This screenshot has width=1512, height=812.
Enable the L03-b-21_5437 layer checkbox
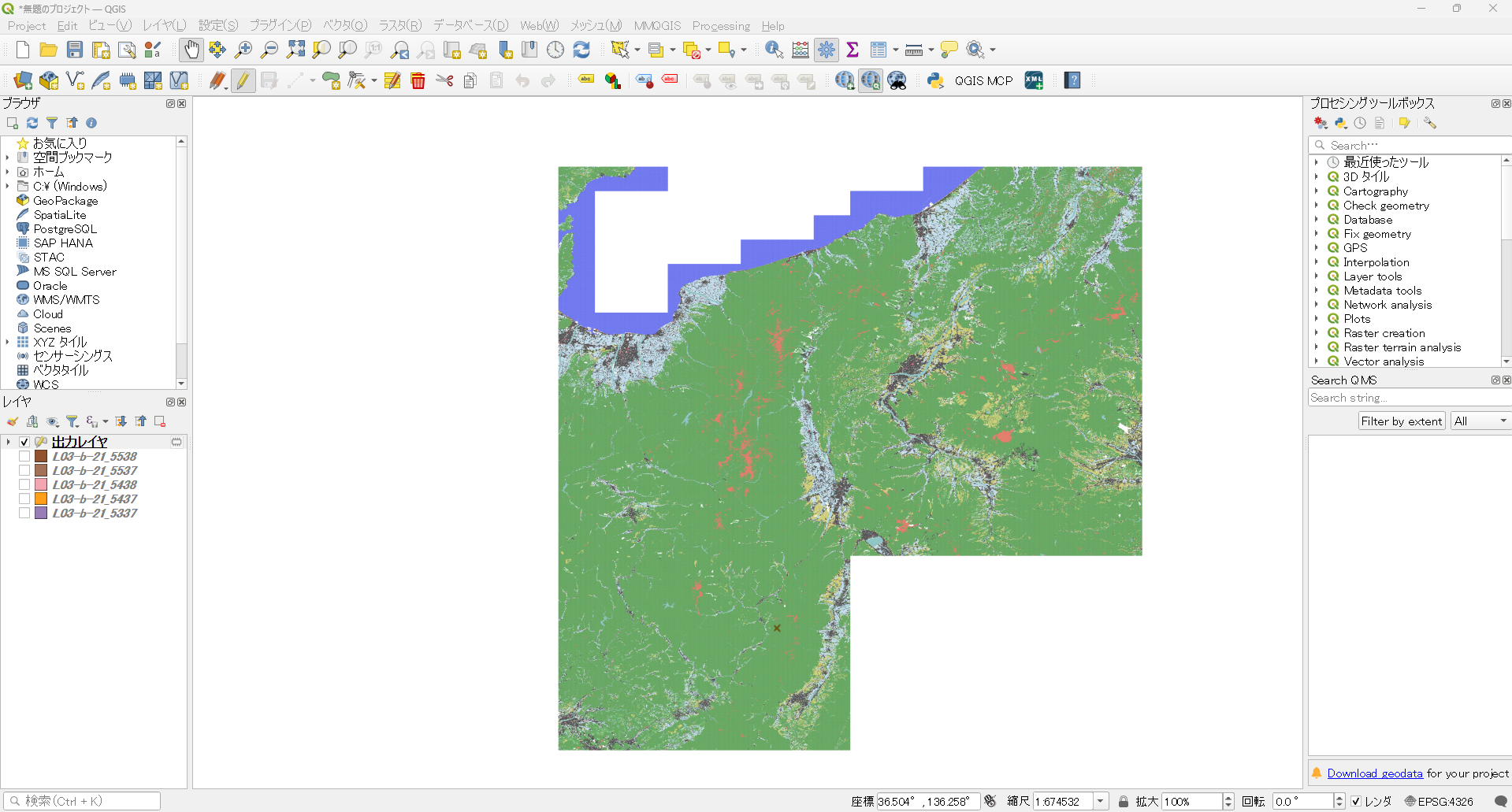(x=24, y=499)
